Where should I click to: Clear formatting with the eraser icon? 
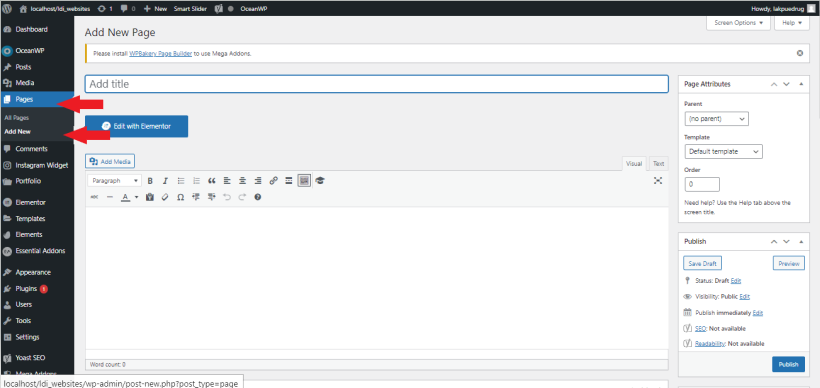[x=165, y=197]
